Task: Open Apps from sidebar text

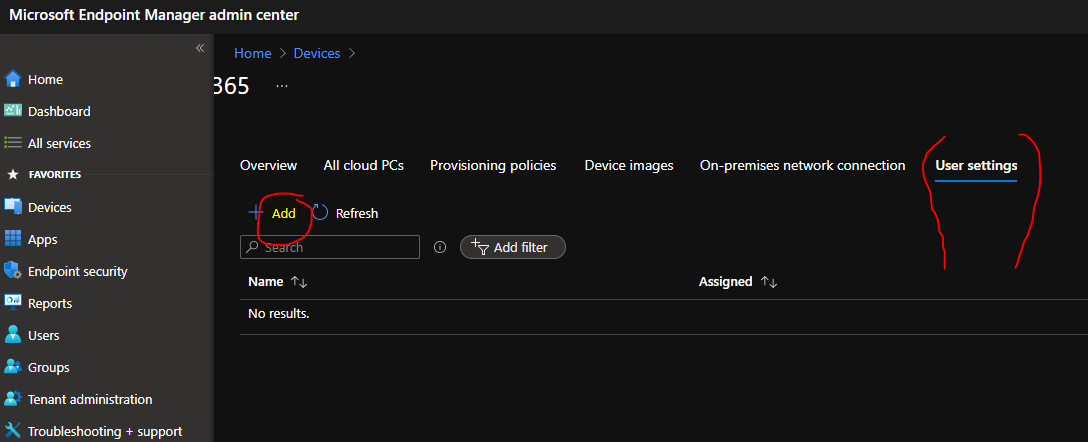Action: [x=42, y=239]
